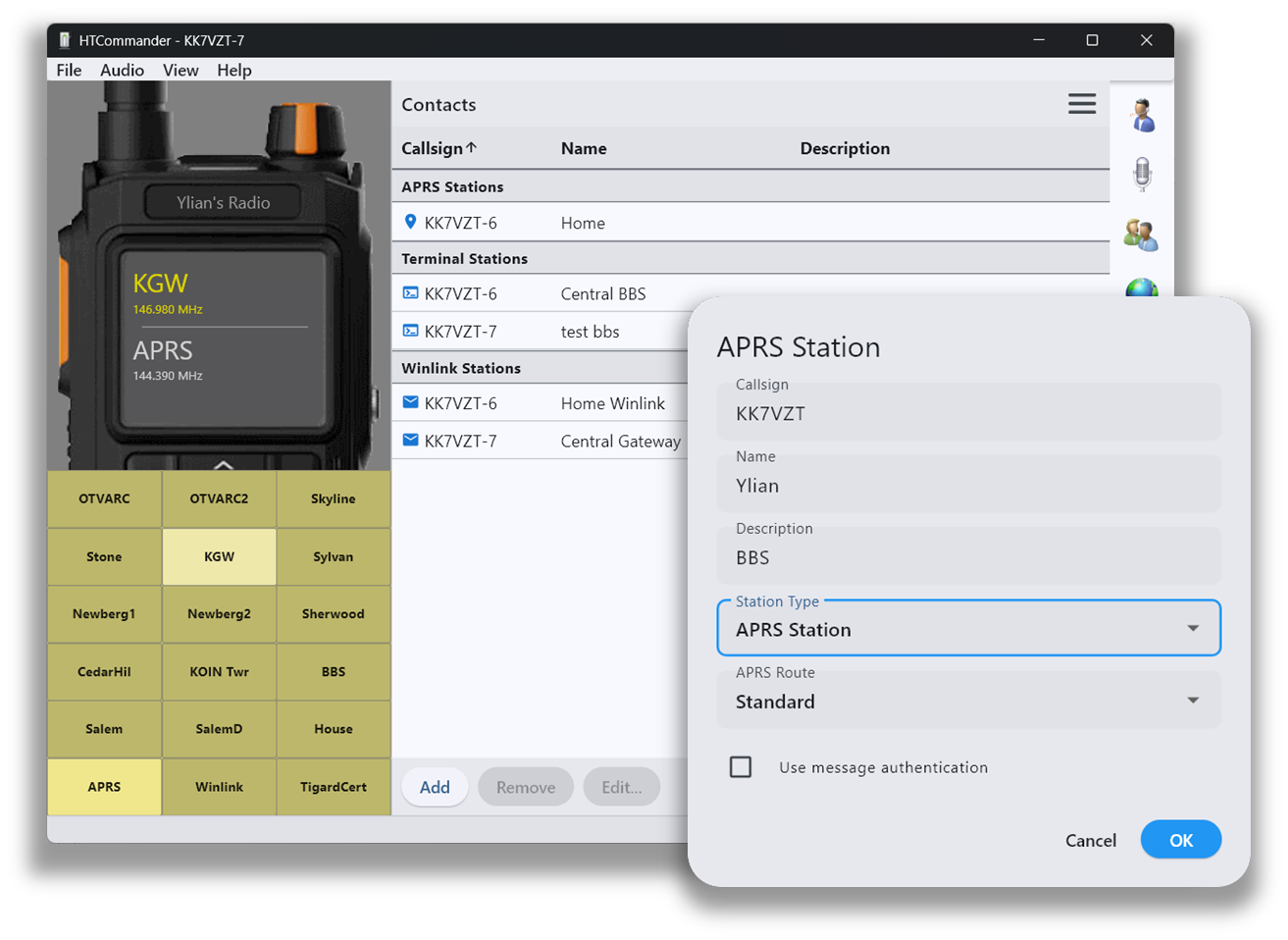Select mail icon beside Home Winlink

tap(410, 402)
